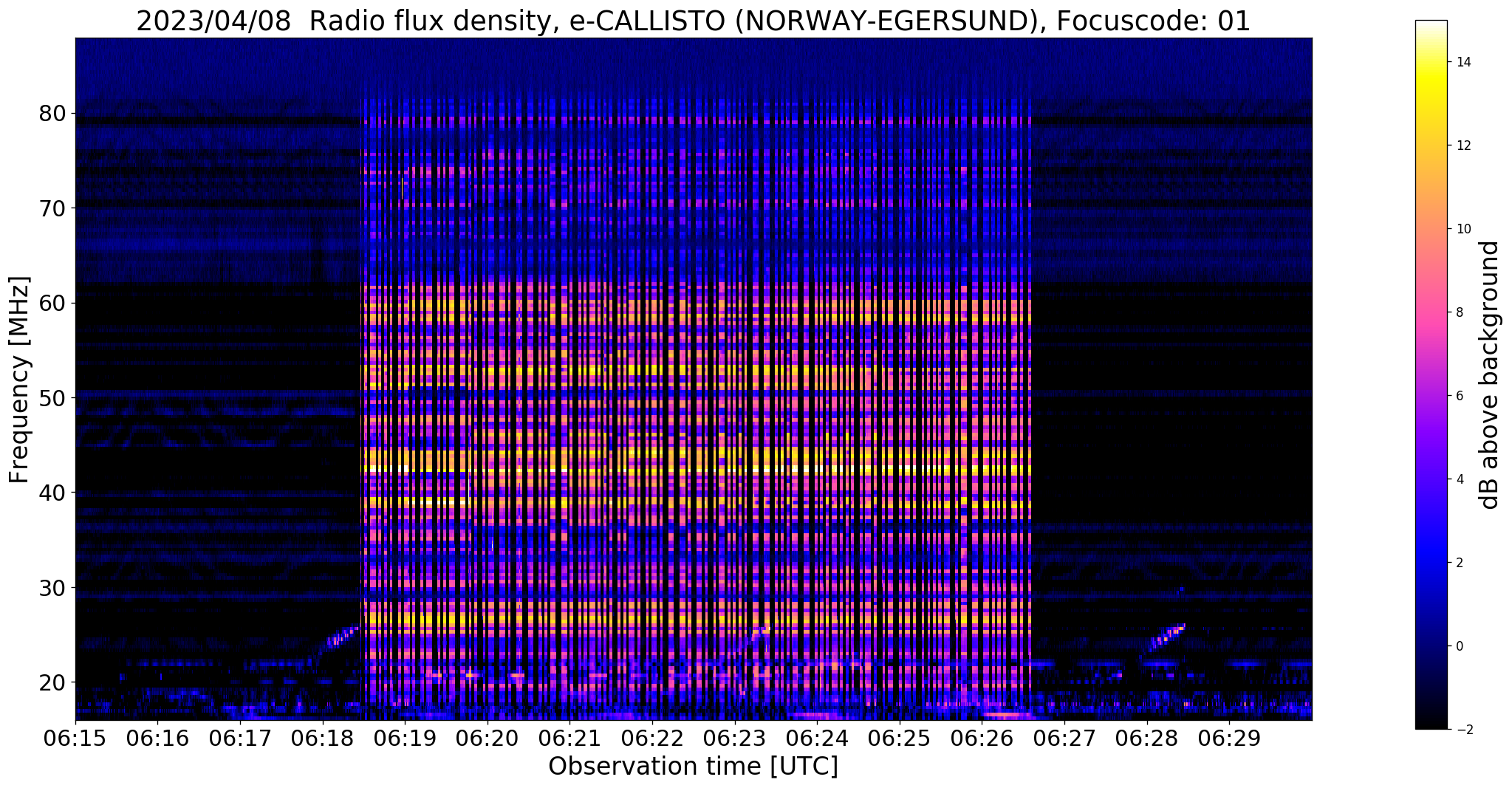This screenshot has width=1512, height=788.
Task: Click the 40 MHz frequency tick label
Action: tap(53, 493)
